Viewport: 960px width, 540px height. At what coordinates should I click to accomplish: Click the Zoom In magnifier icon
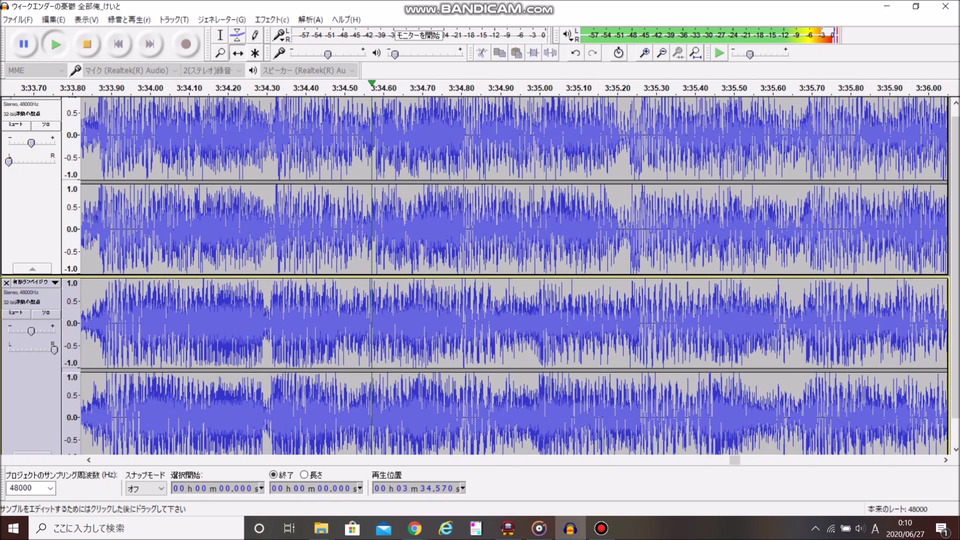(x=645, y=53)
